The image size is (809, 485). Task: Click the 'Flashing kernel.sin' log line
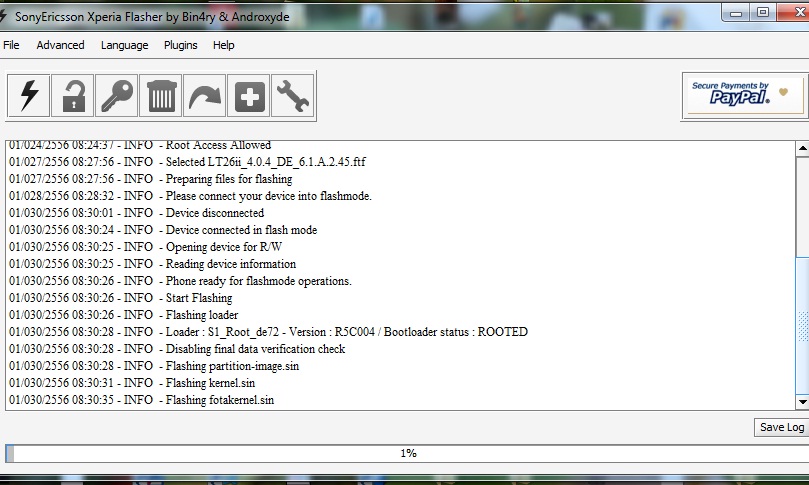coord(132,383)
